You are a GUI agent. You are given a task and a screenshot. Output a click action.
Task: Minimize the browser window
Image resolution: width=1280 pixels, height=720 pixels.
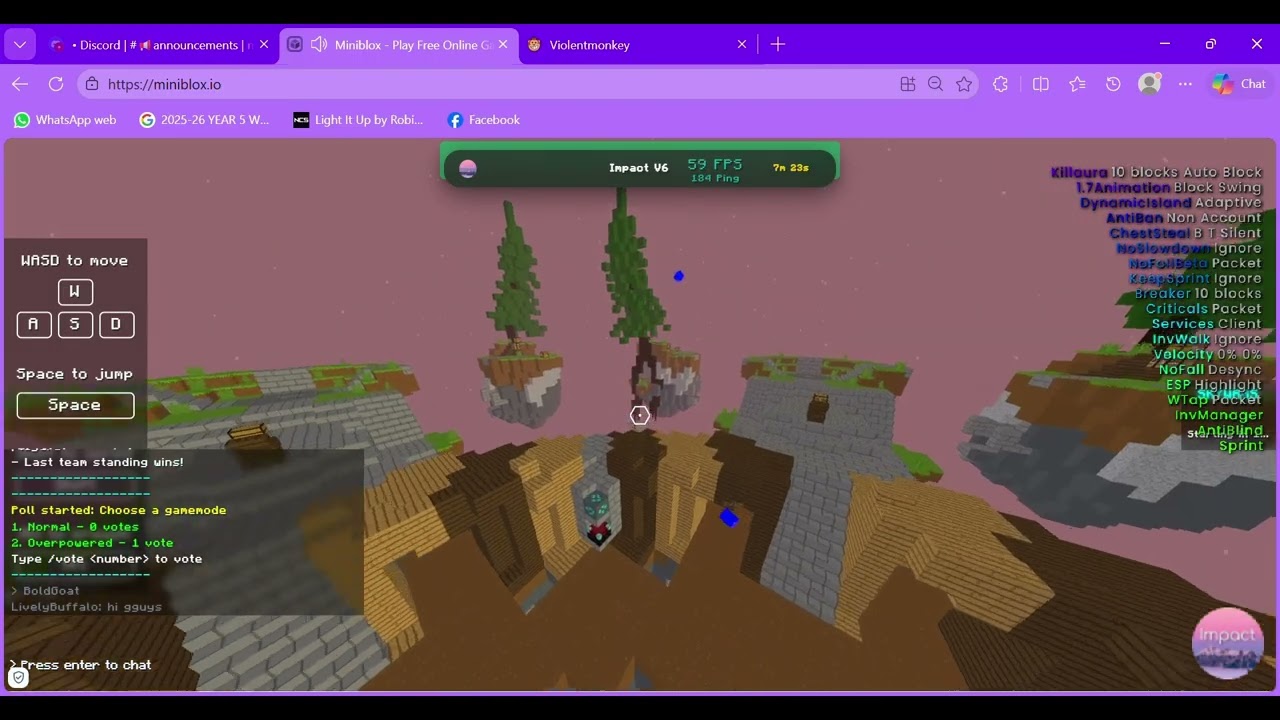point(1165,44)
